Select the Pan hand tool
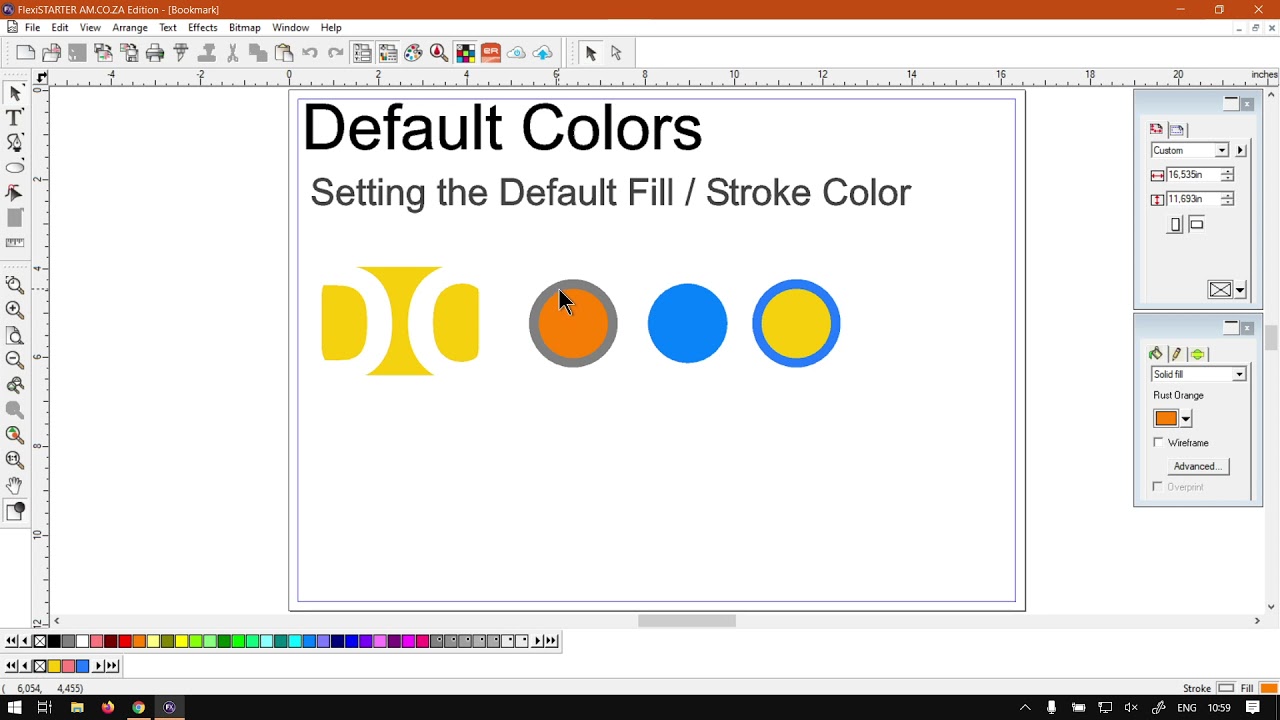The image size is (1280, 720). tap(15, 485)
